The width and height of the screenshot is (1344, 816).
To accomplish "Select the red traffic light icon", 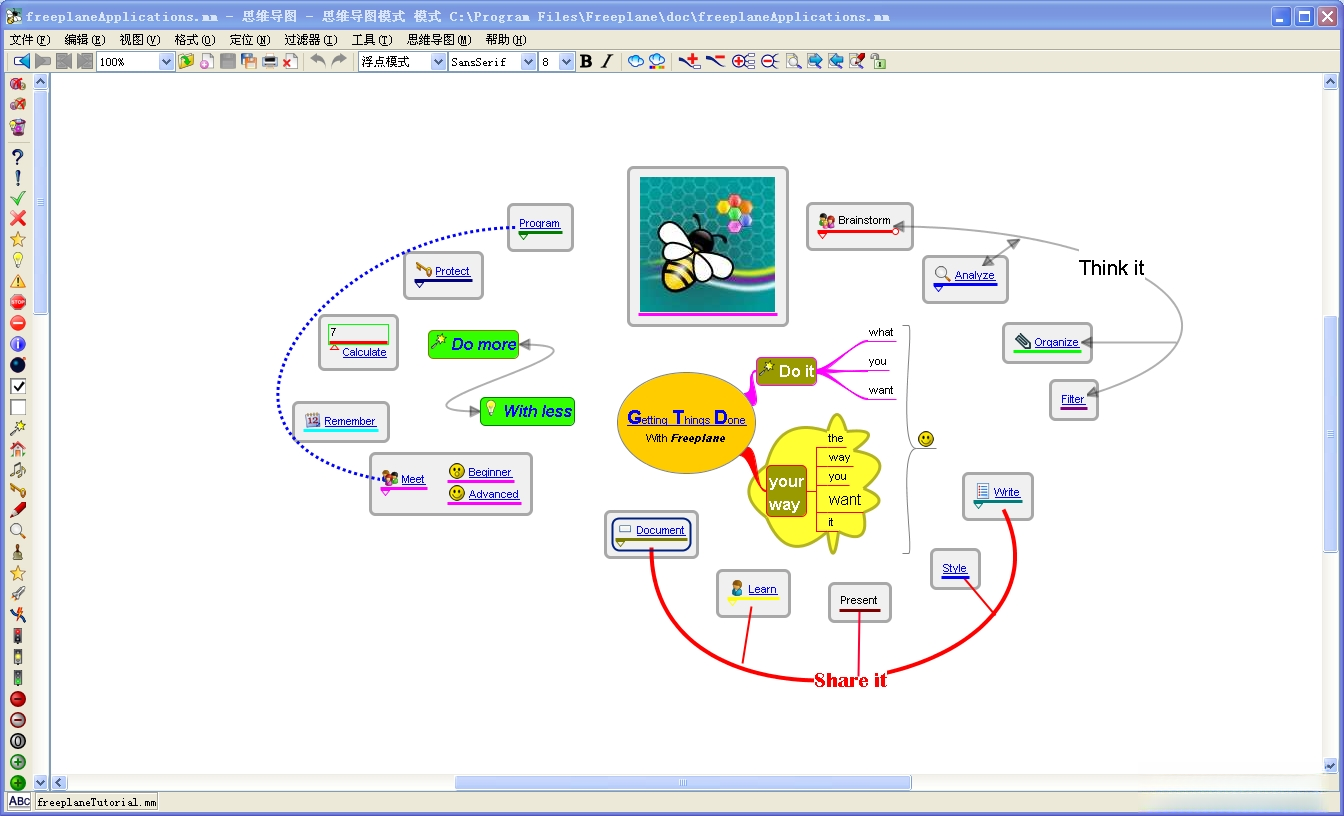I will point(17,636).
